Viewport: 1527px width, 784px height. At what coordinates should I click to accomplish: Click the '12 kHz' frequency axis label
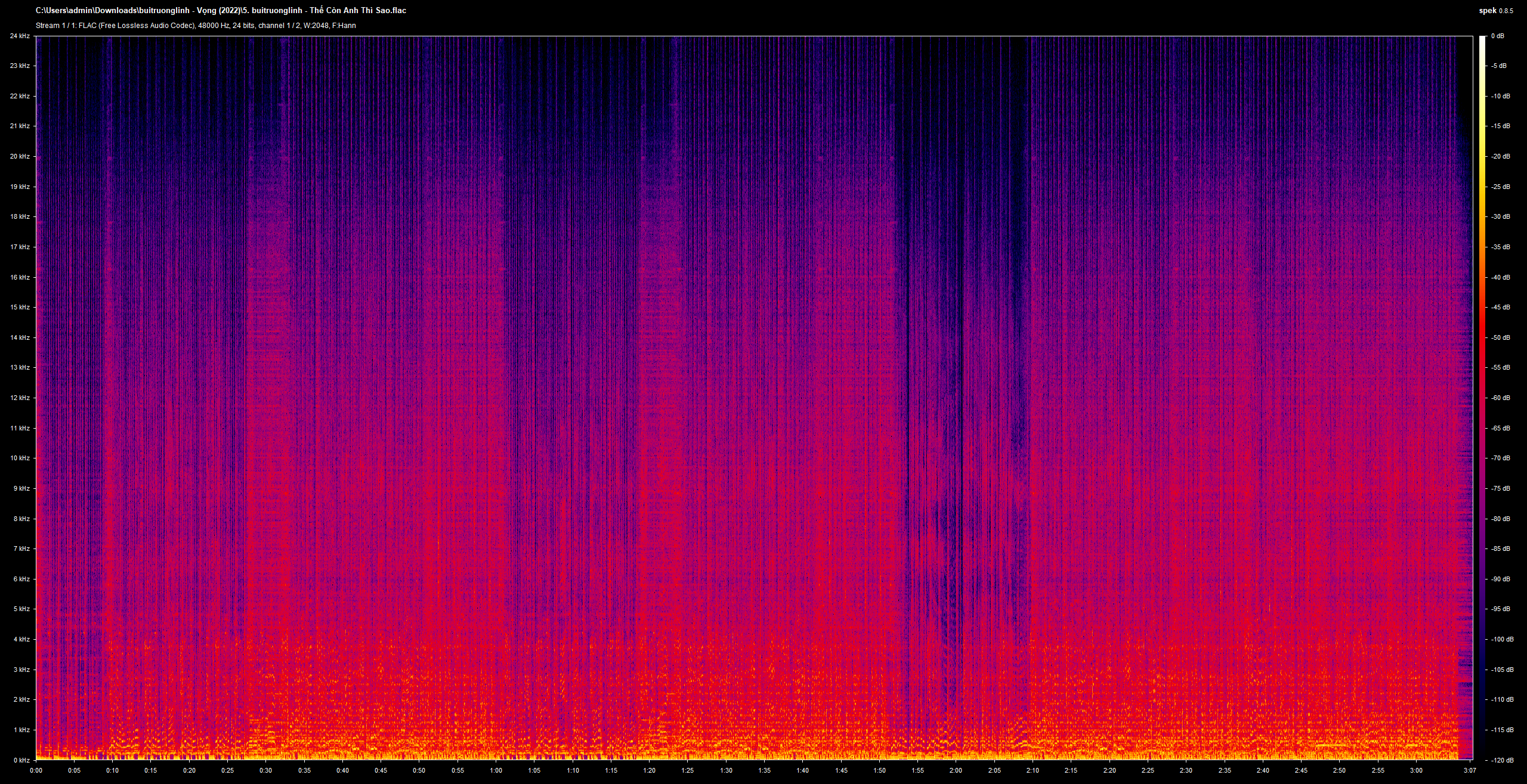point(20,398)
